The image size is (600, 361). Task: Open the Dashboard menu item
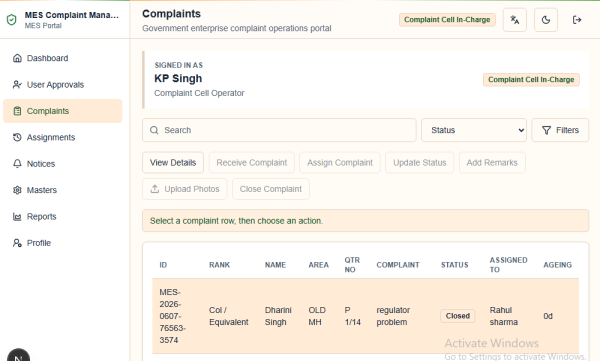coord(63,58)
